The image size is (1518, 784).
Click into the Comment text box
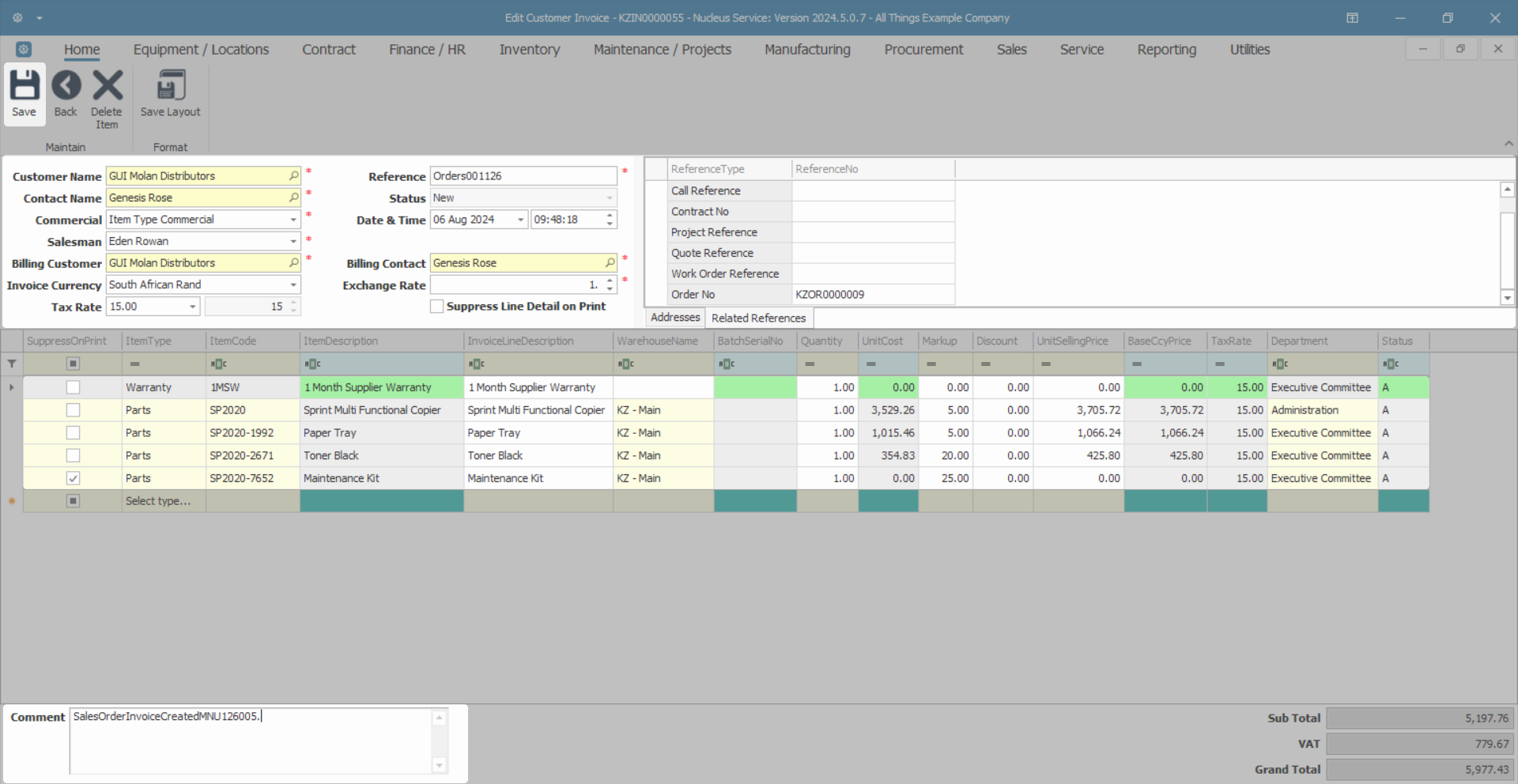coord(249,741)
